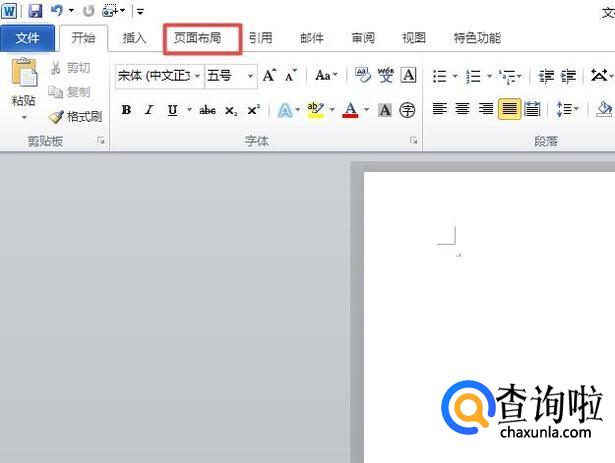Switch to the 引用 tab
615x463 pixels.
(260, 38)
